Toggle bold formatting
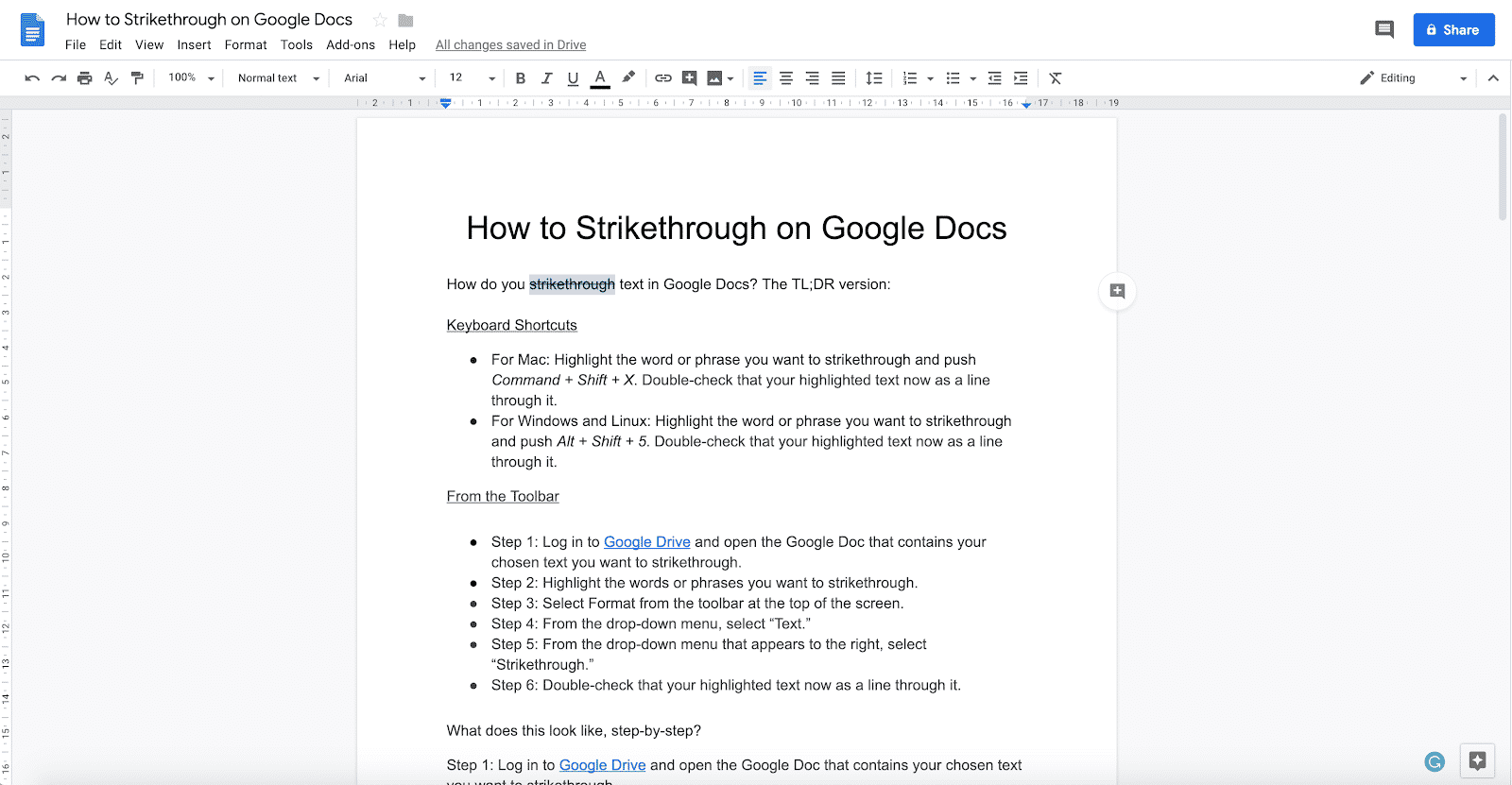 point(520,78)
